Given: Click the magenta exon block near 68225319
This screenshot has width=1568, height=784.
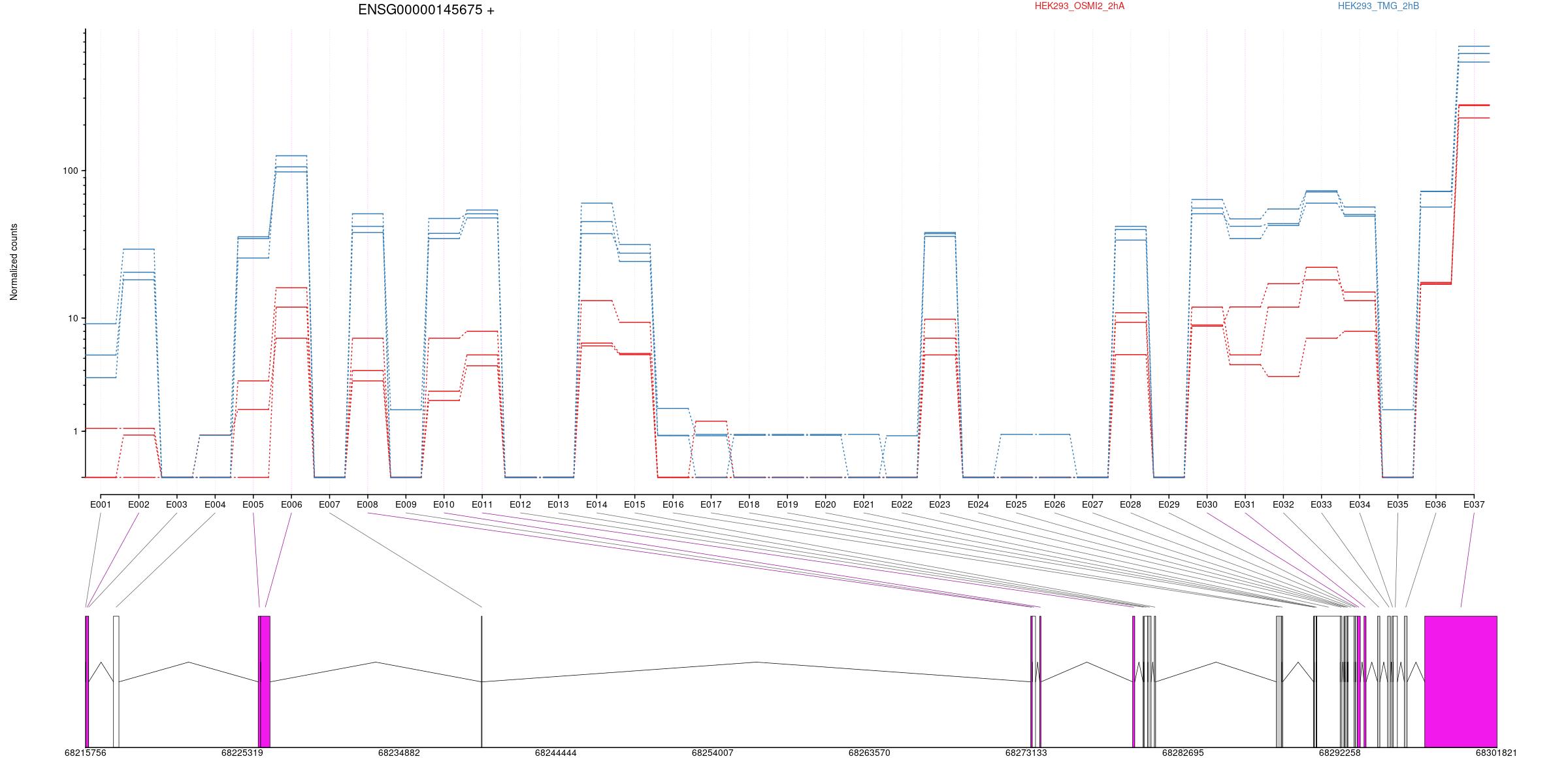Looking at the screenshot, I should pos(265,681).
